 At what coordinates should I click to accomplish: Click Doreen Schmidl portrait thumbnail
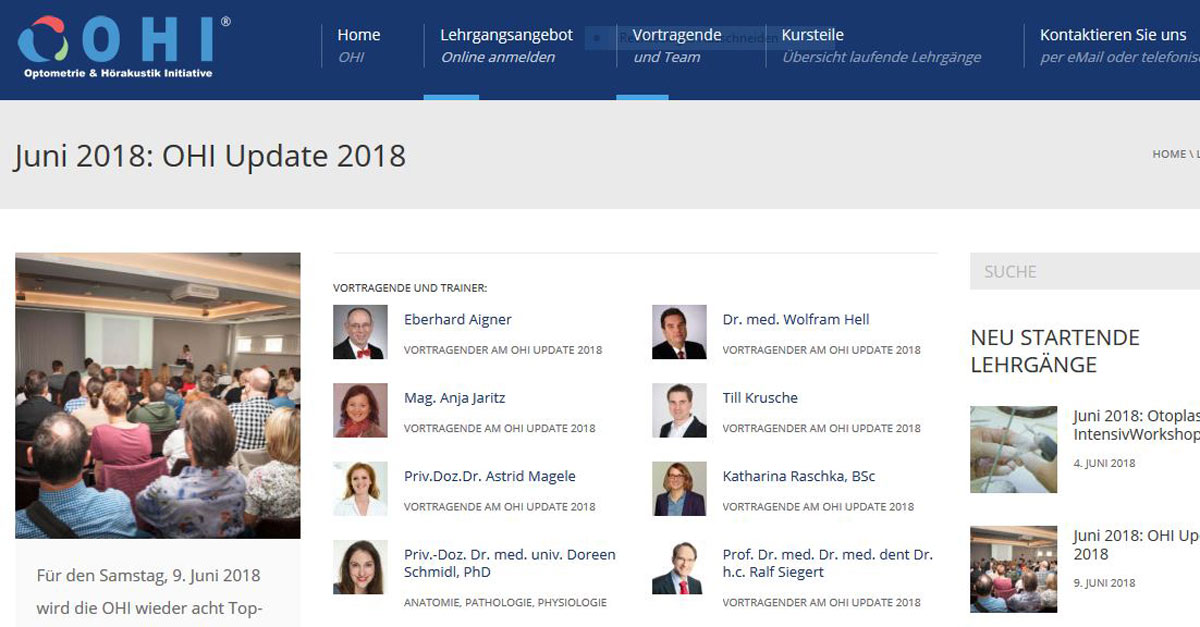click(360, 567)
